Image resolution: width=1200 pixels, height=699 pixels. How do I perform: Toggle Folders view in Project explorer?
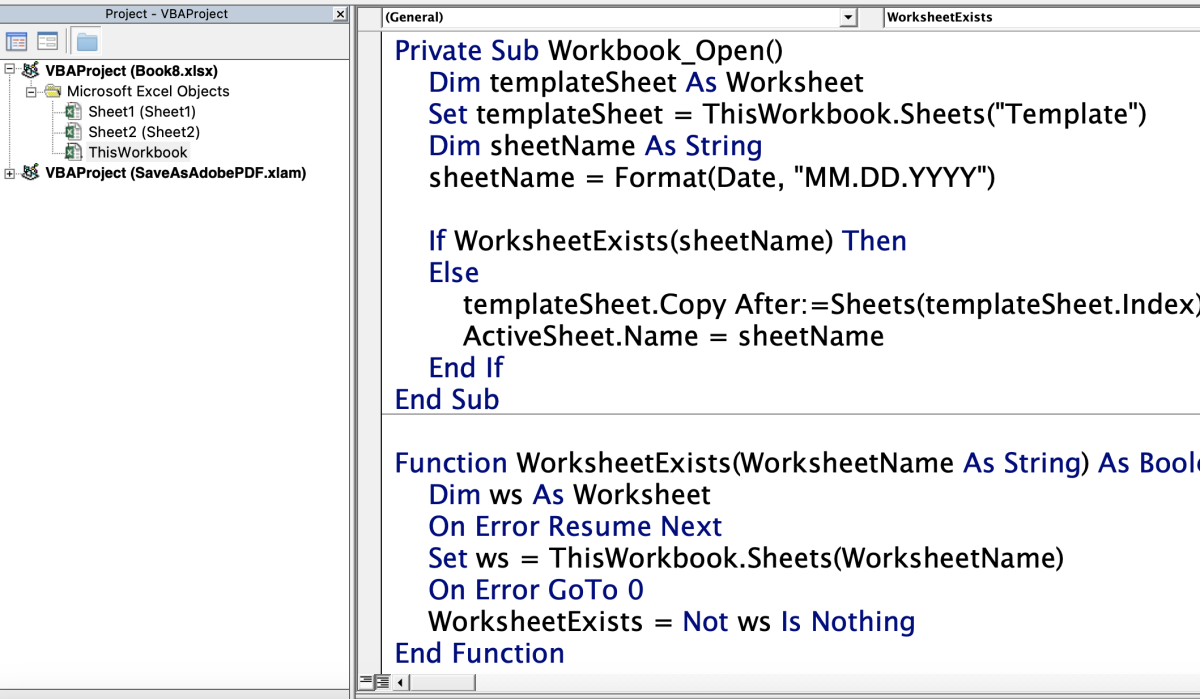pos(87,41)
